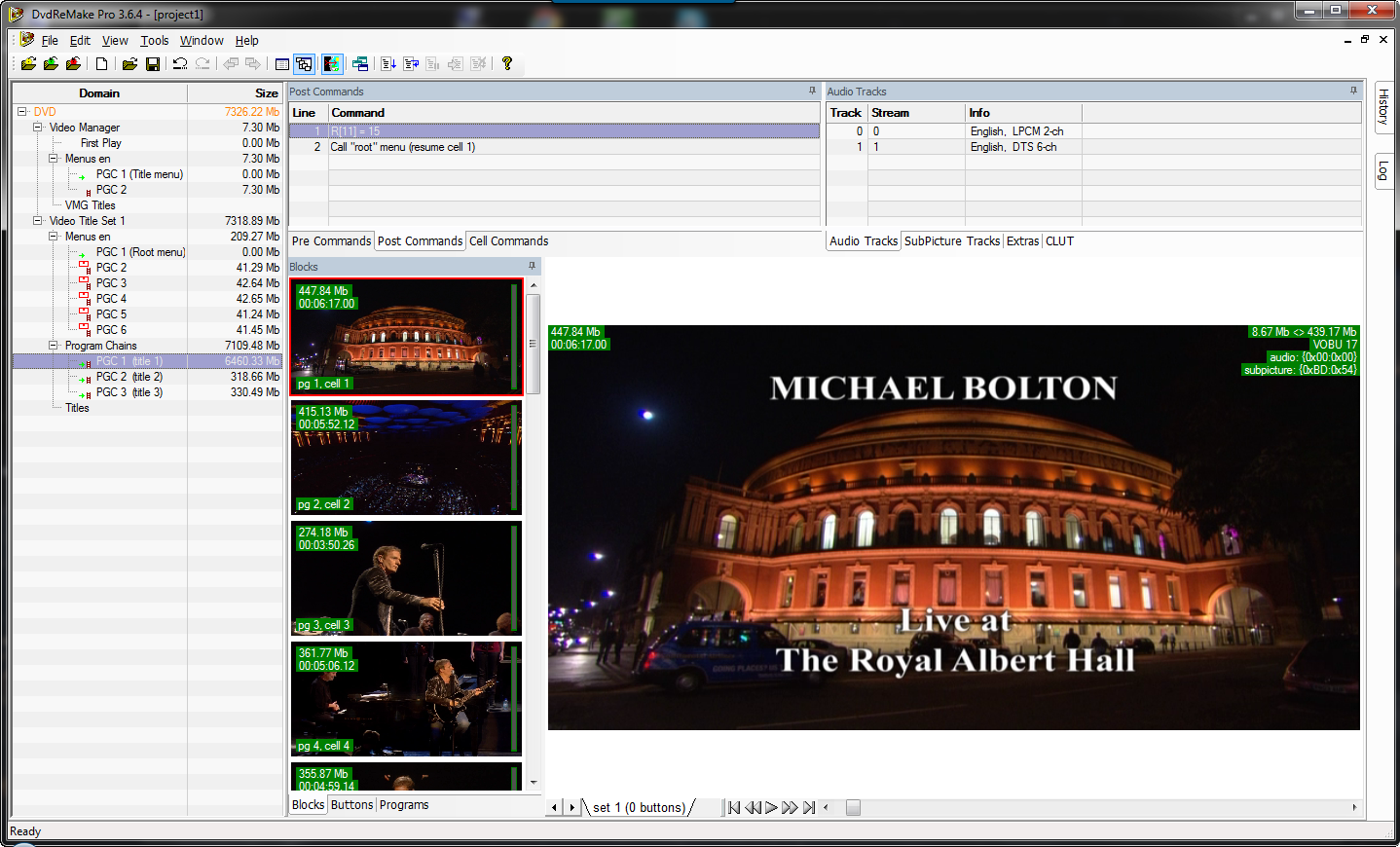
Task: Select PGC 1 (Root menu) item
Action: 140,252
